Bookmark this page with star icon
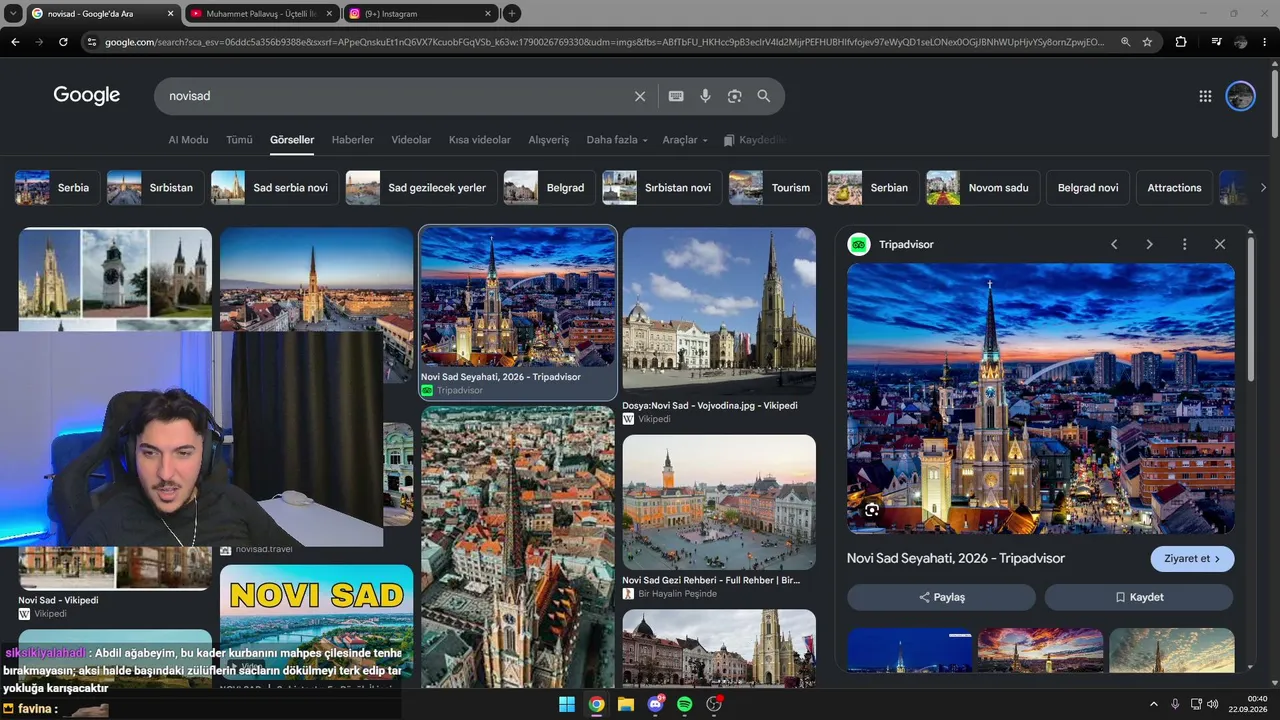 coord(1147,42)
